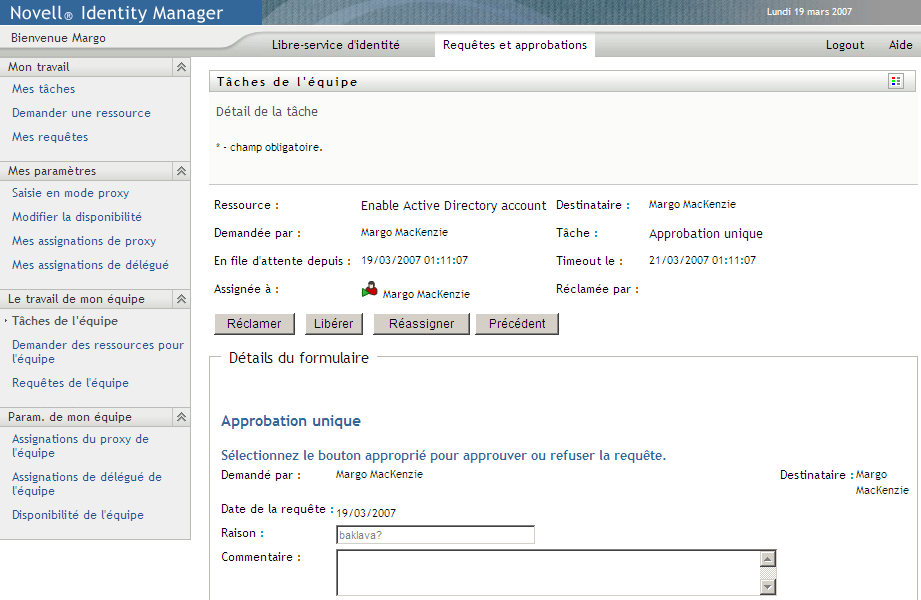Click the Approbation unique form heading
Screen dimensions: 921x600
click(291, 421)
